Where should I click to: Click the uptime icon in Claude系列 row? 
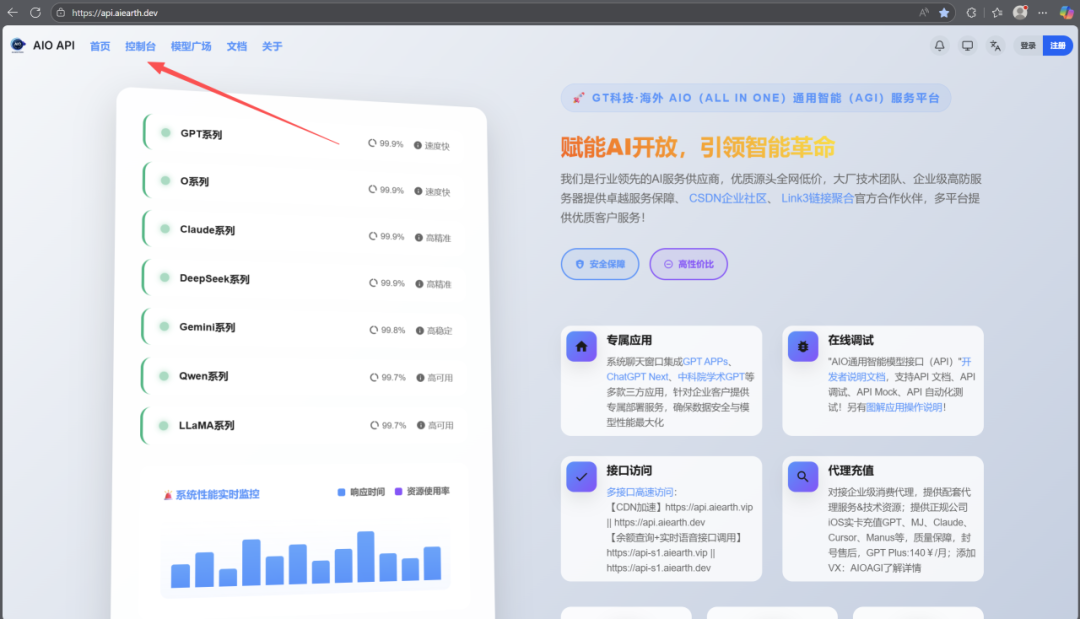[373, 236]
